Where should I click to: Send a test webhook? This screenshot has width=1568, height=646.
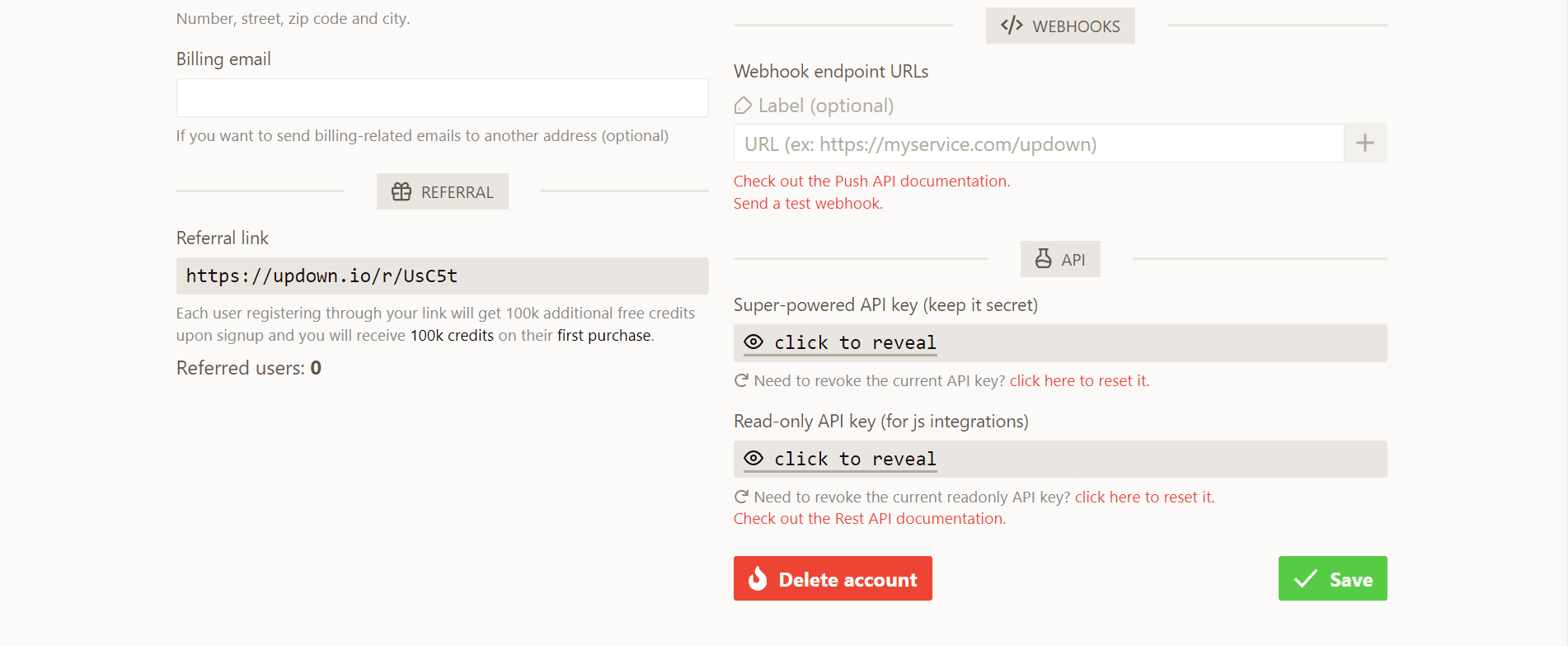point(808,204)
